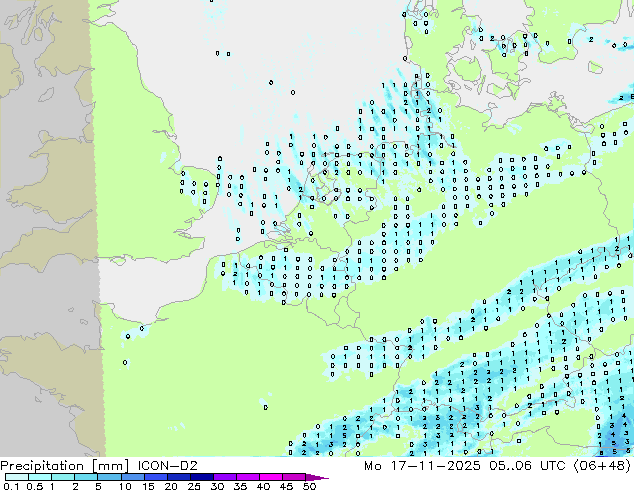Select the 2–5 mm legend swatch

pyautogui.click(x=86, y=477)
